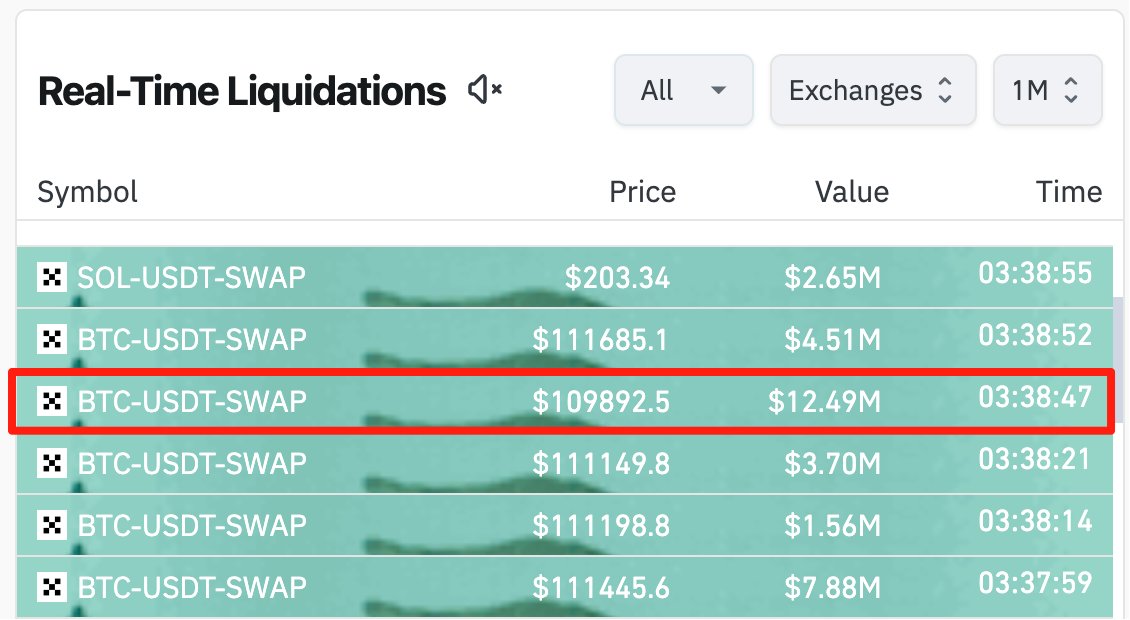
Task: Click the OKX icon on highlighted $109892.5 row
Action: click(x=52, y=401)
